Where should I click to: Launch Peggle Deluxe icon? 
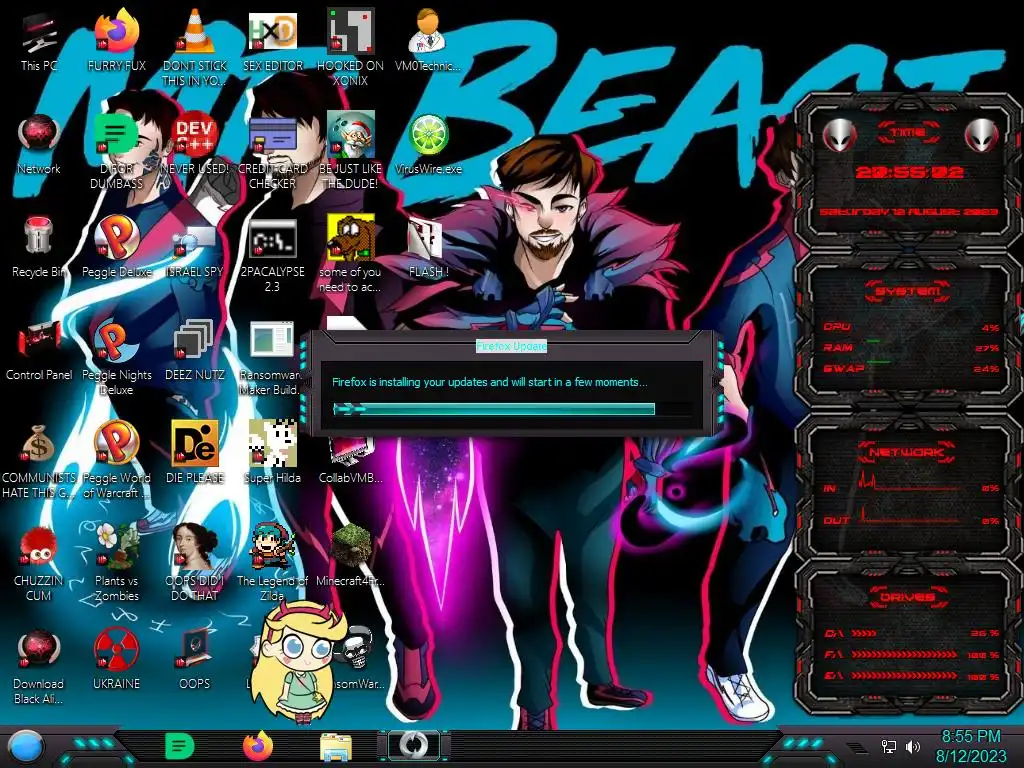[116, 238]
